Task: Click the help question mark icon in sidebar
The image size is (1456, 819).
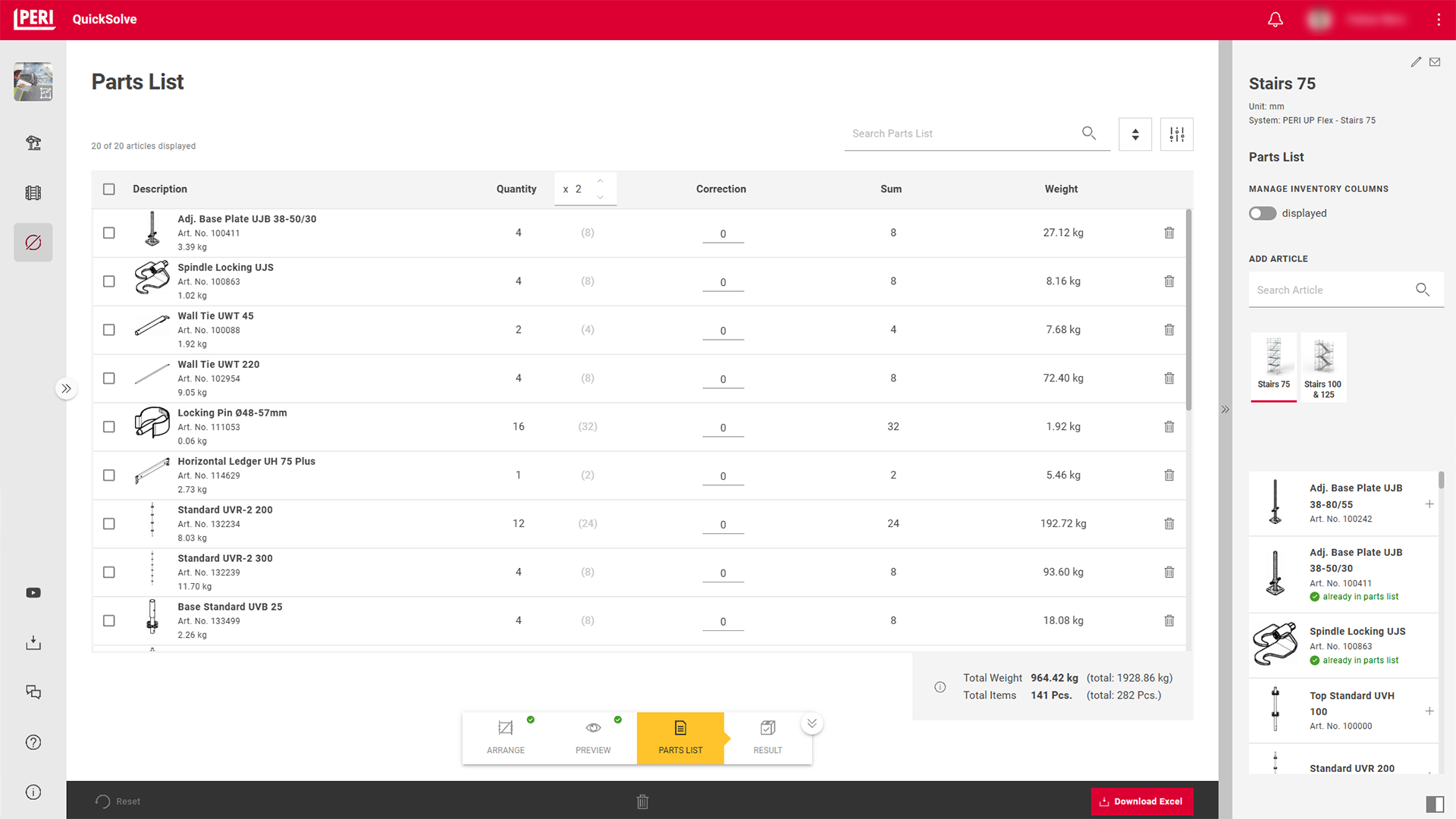Action: coord(33,742)
